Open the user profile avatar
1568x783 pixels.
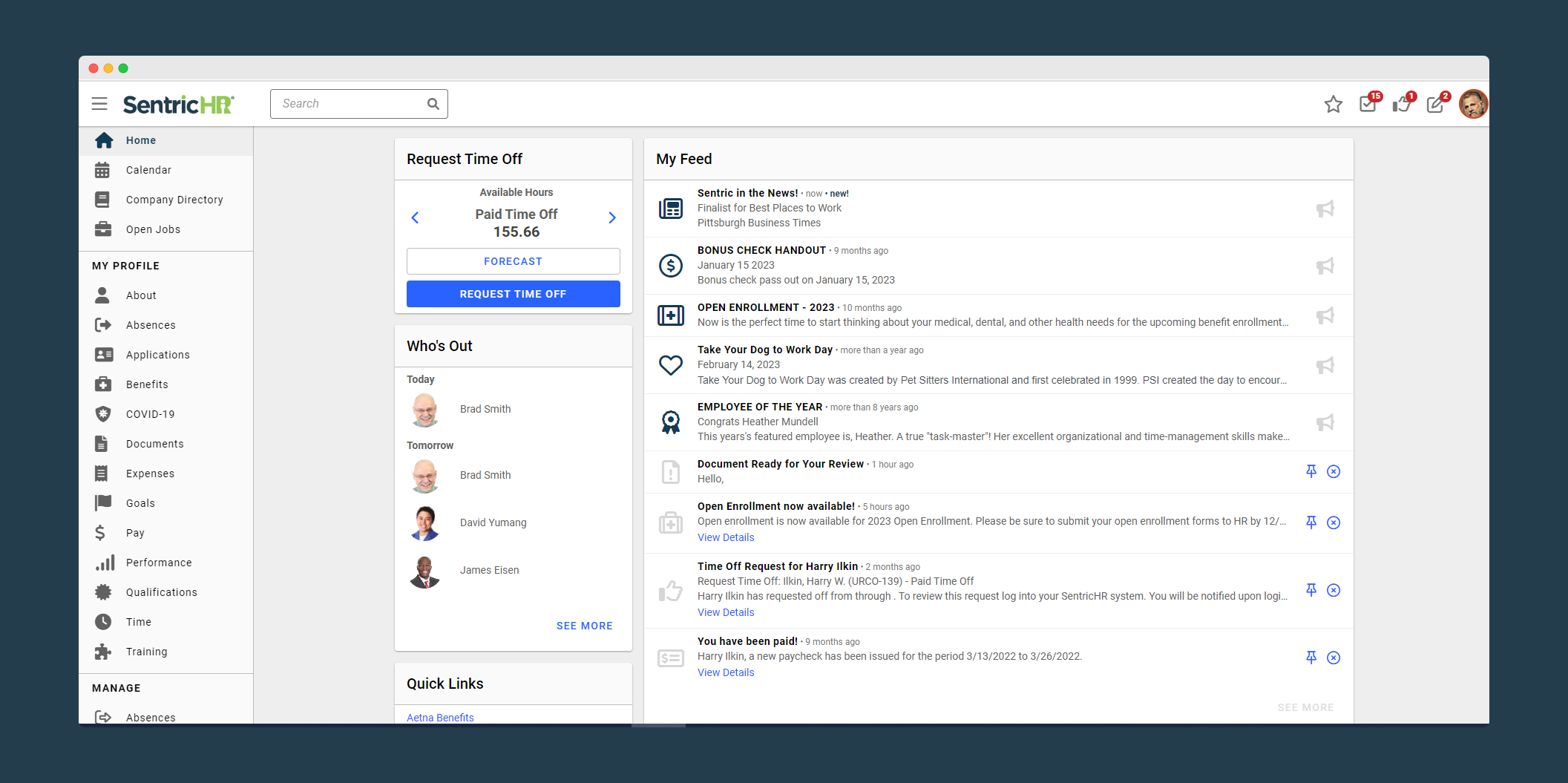pyautogui.click(x=1472, y=105)
